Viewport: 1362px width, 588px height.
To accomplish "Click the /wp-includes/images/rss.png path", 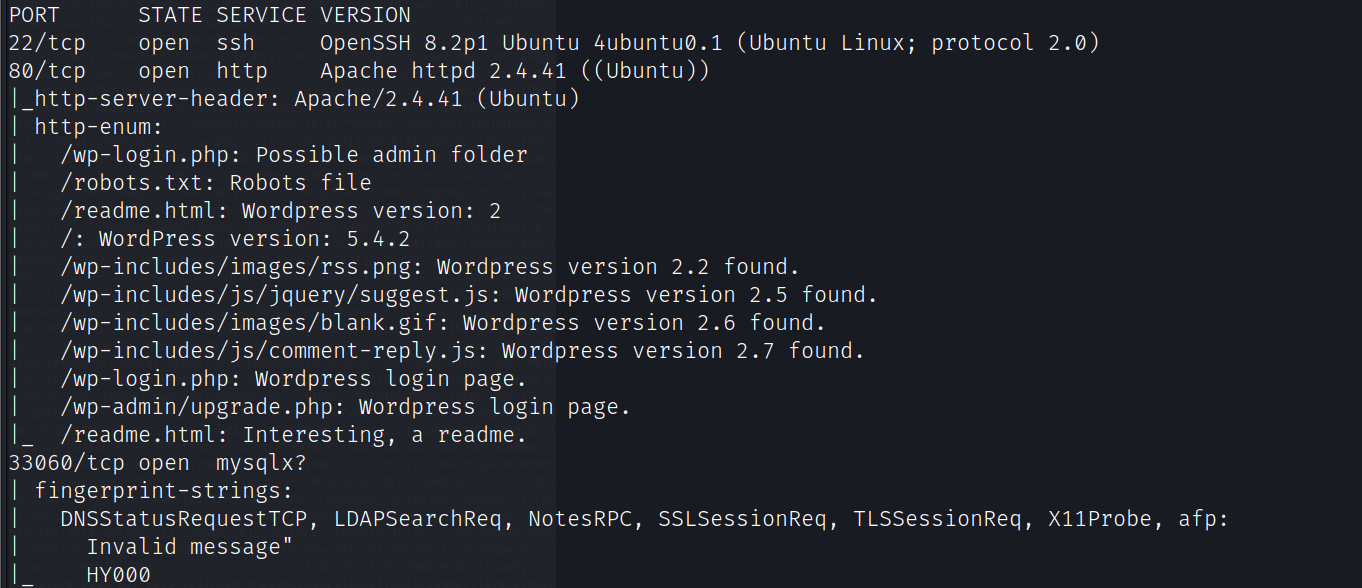I will point(242,267).
